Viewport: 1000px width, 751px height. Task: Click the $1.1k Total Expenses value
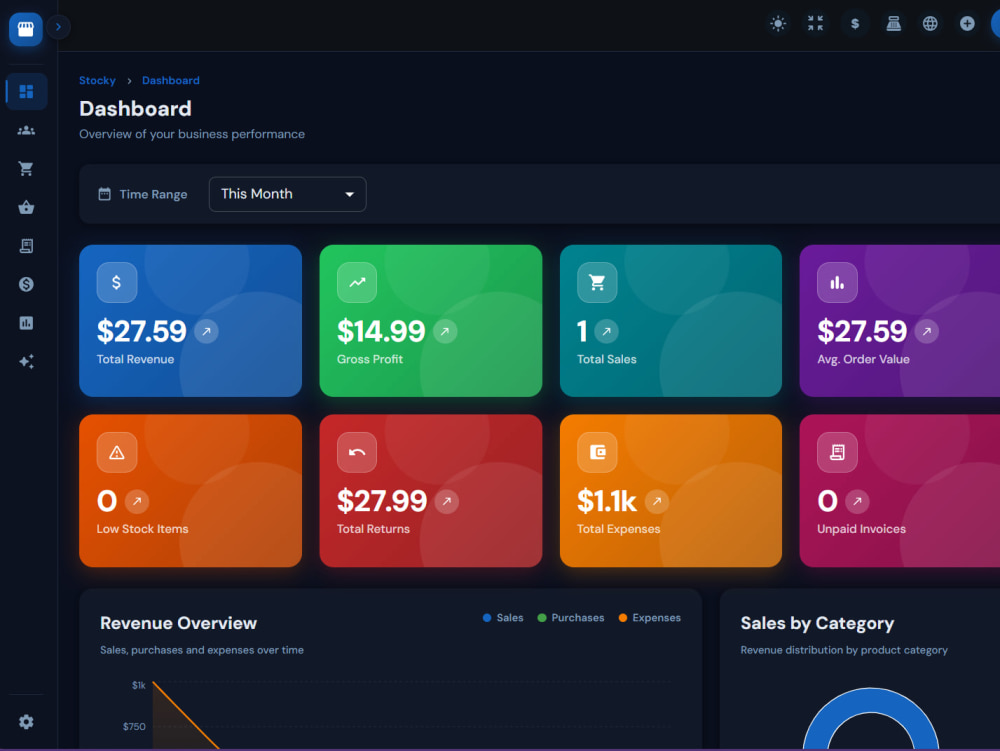pos(607,501)
